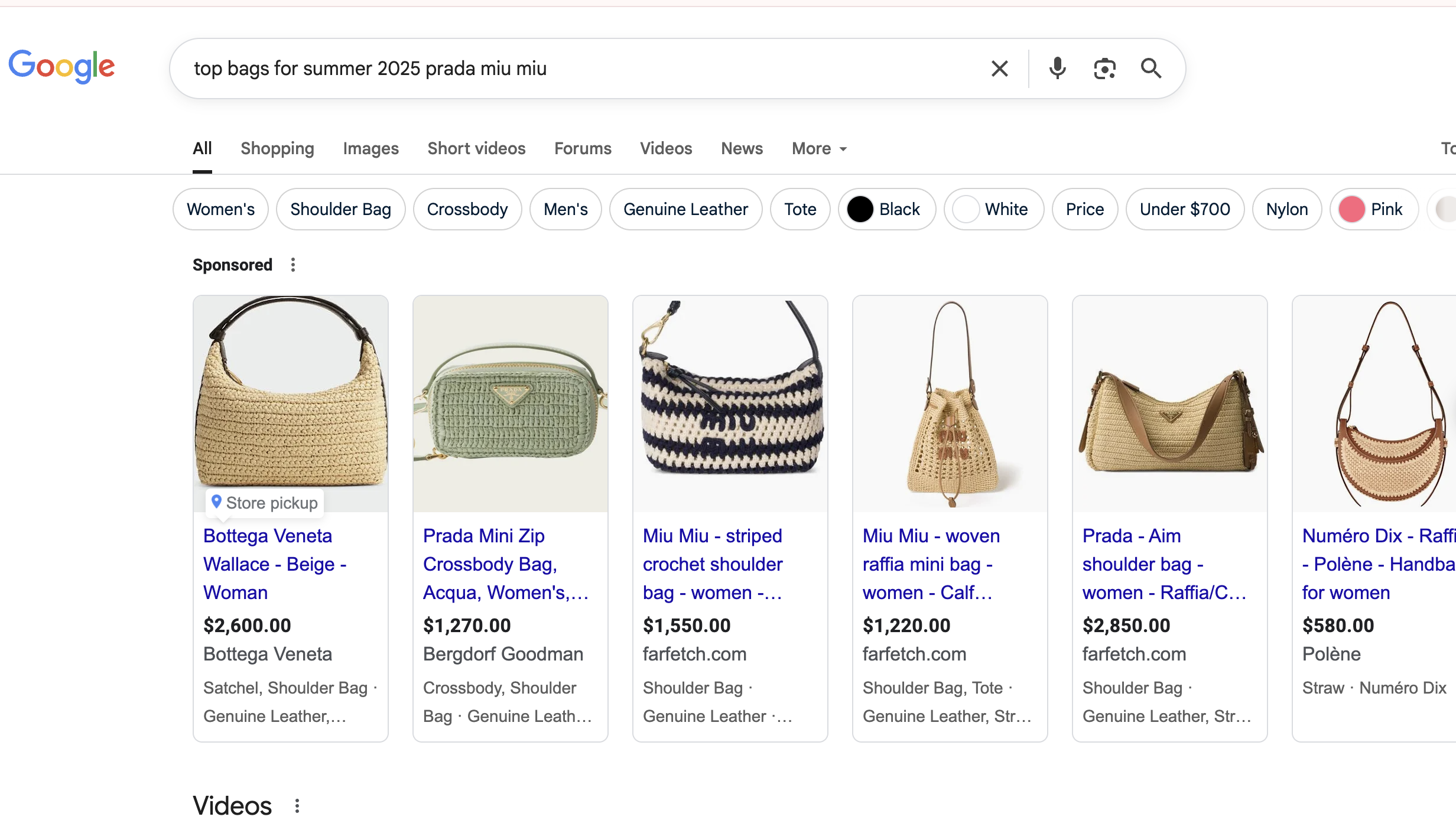This screenshot has width=1456, height=833.
Task: Toggle the Nylon filter chip
Action: pyautogui.click(x=1287, y=209)
